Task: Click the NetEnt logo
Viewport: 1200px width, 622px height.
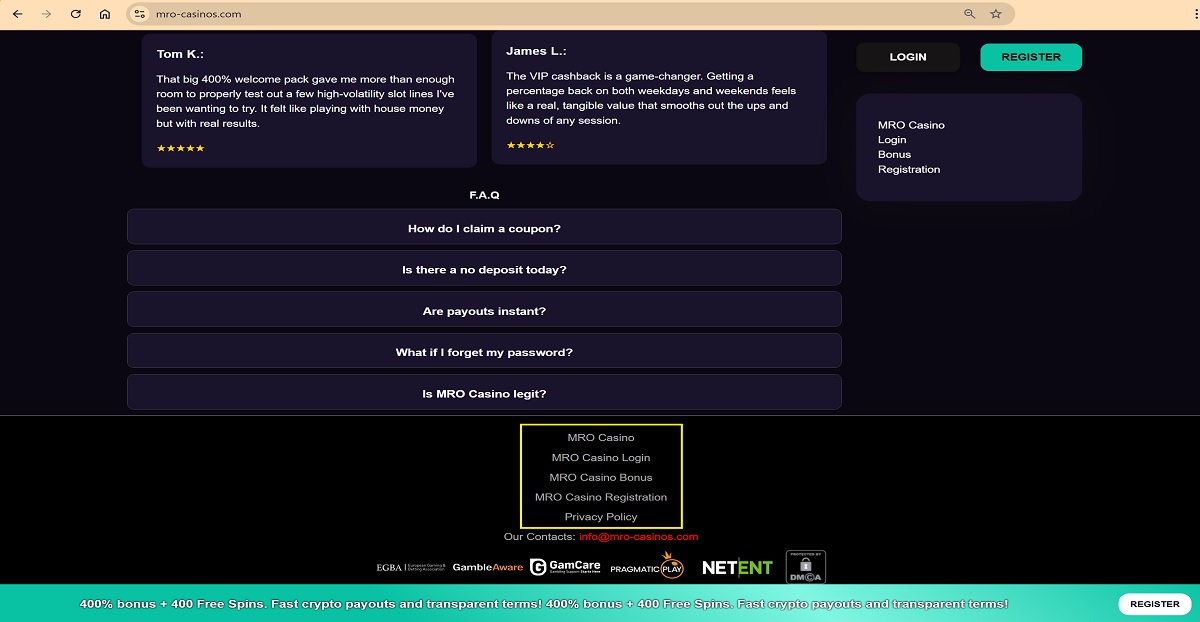Action: pos(737,567)
